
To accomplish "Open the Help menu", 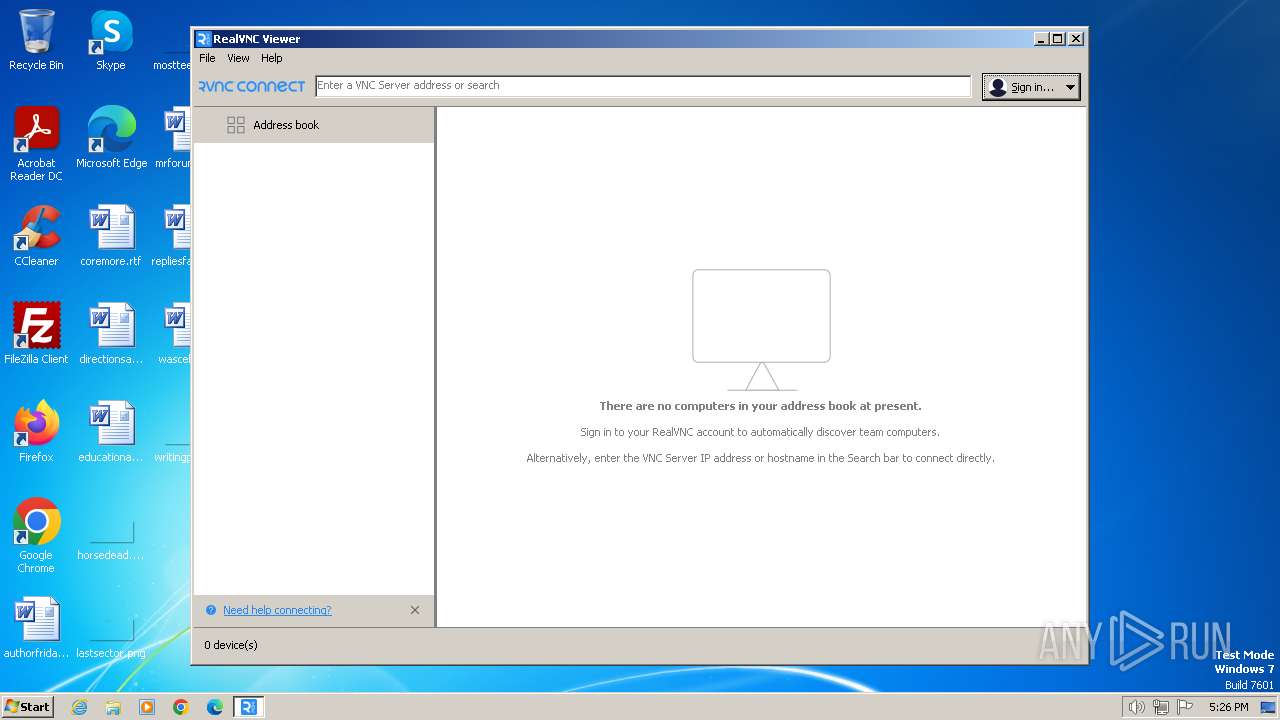I will tap(272, 58).
